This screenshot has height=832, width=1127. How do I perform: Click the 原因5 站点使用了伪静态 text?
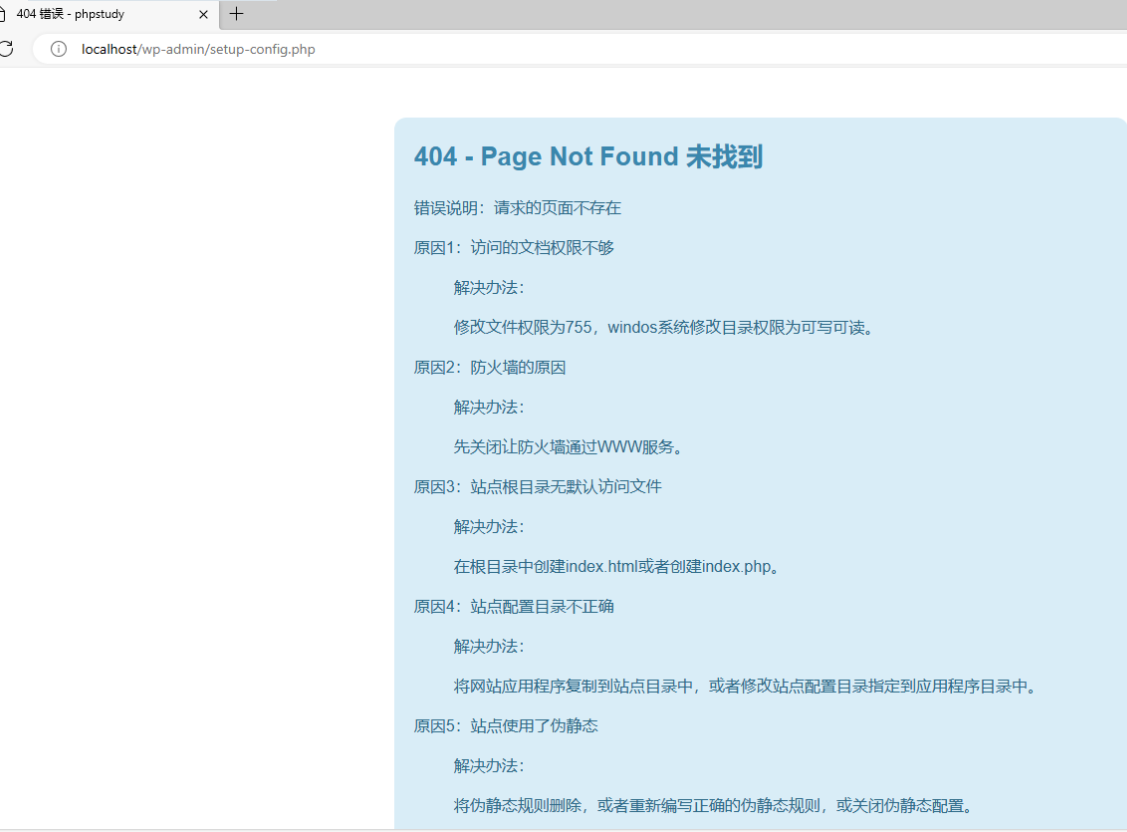tap(506, 726)
